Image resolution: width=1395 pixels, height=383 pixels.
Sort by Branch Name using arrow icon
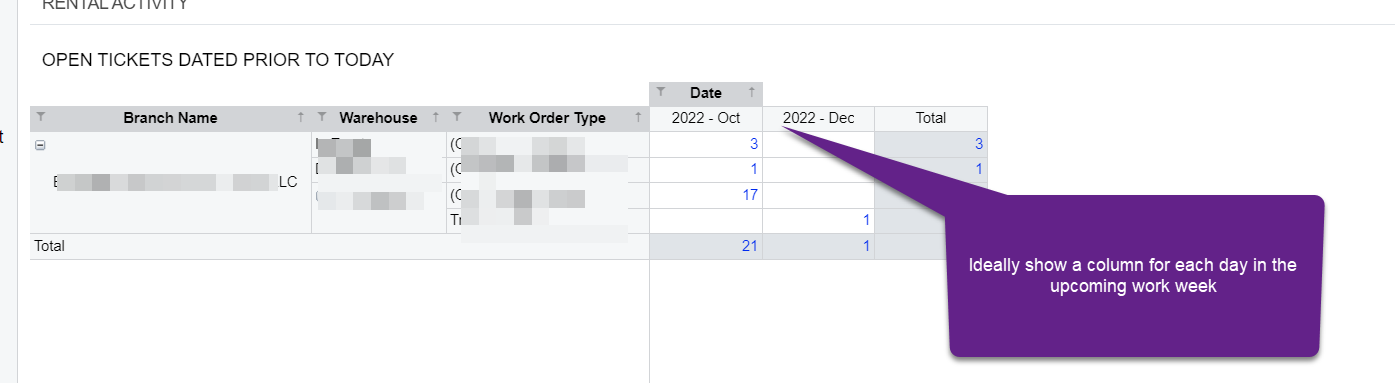pos(301,118)
